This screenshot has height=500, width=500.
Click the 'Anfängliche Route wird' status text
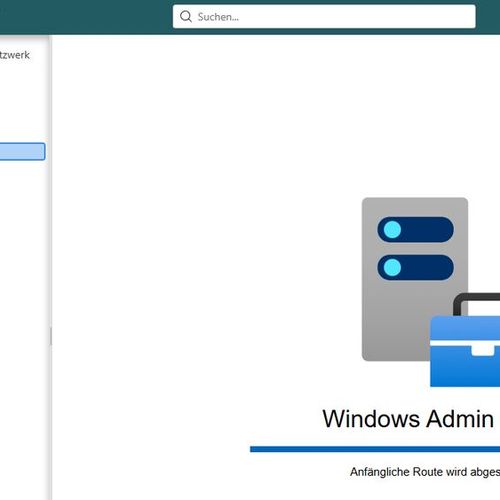click(409, 472)
